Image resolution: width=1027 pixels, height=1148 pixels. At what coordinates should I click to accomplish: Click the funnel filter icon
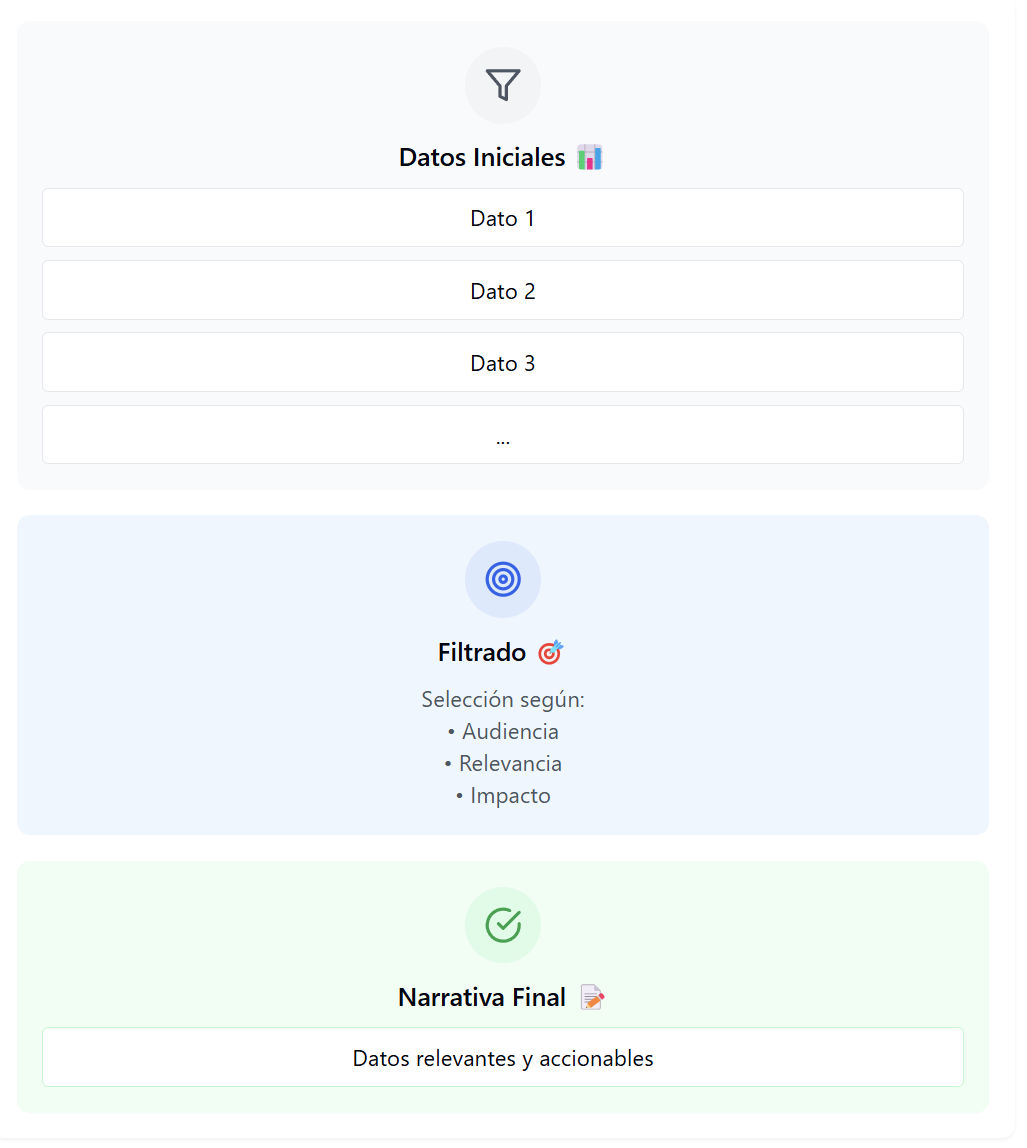[x=503, y=85]
